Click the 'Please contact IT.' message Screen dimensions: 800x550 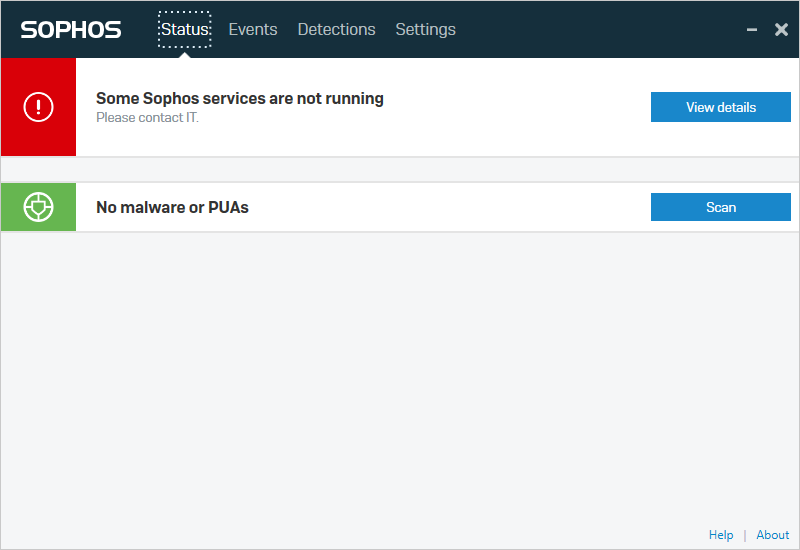click(x=147, y=118)
